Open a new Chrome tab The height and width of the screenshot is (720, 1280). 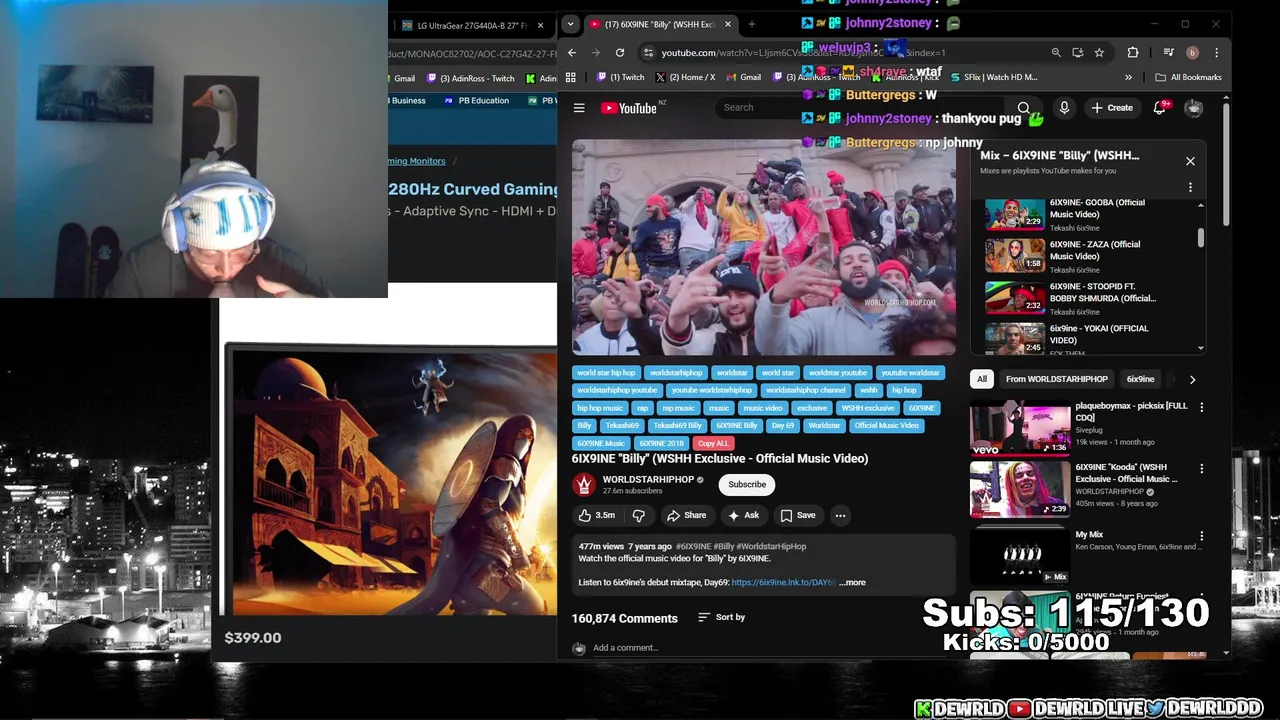point(751,24)
